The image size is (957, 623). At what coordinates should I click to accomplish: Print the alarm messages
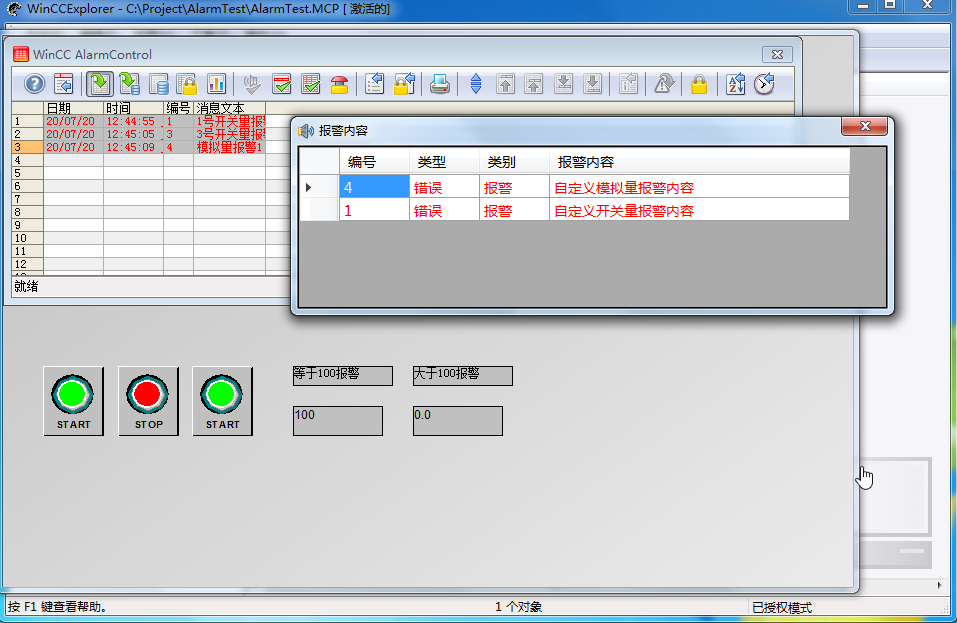point(439,84)
